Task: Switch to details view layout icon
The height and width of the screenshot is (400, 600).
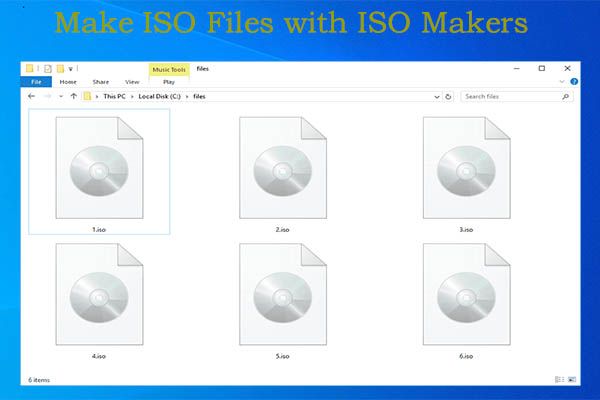Action: [x=559, y=379]
